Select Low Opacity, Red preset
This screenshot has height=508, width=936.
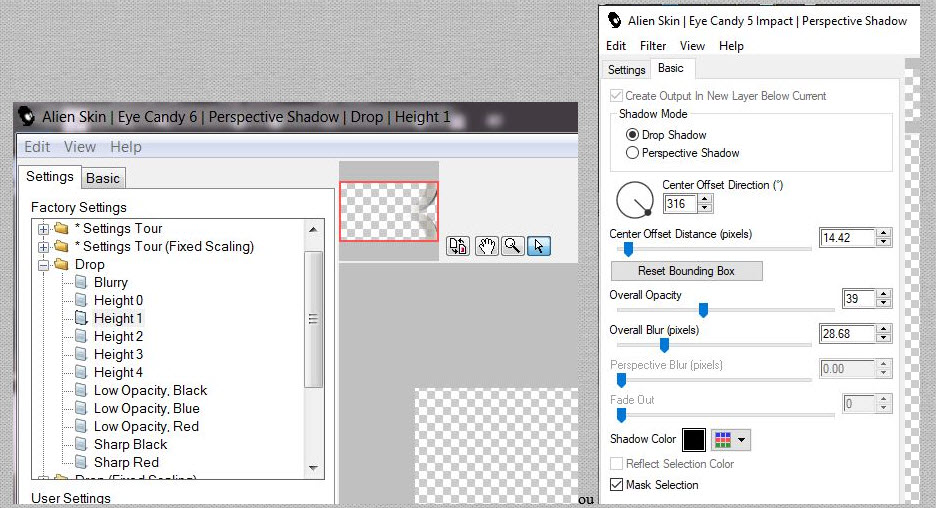pos(146,426)
